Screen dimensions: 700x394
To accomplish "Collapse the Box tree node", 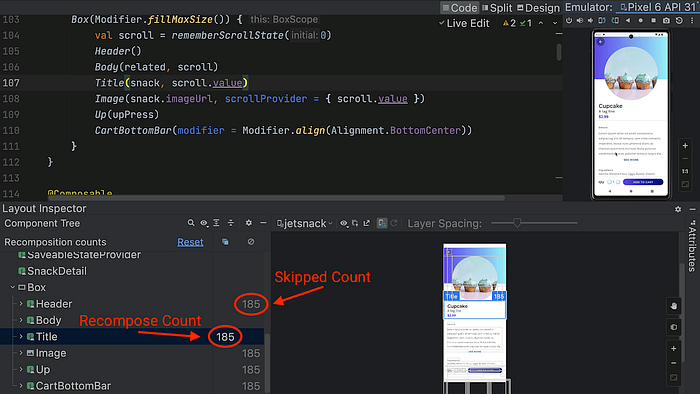I will click(13, 287).
